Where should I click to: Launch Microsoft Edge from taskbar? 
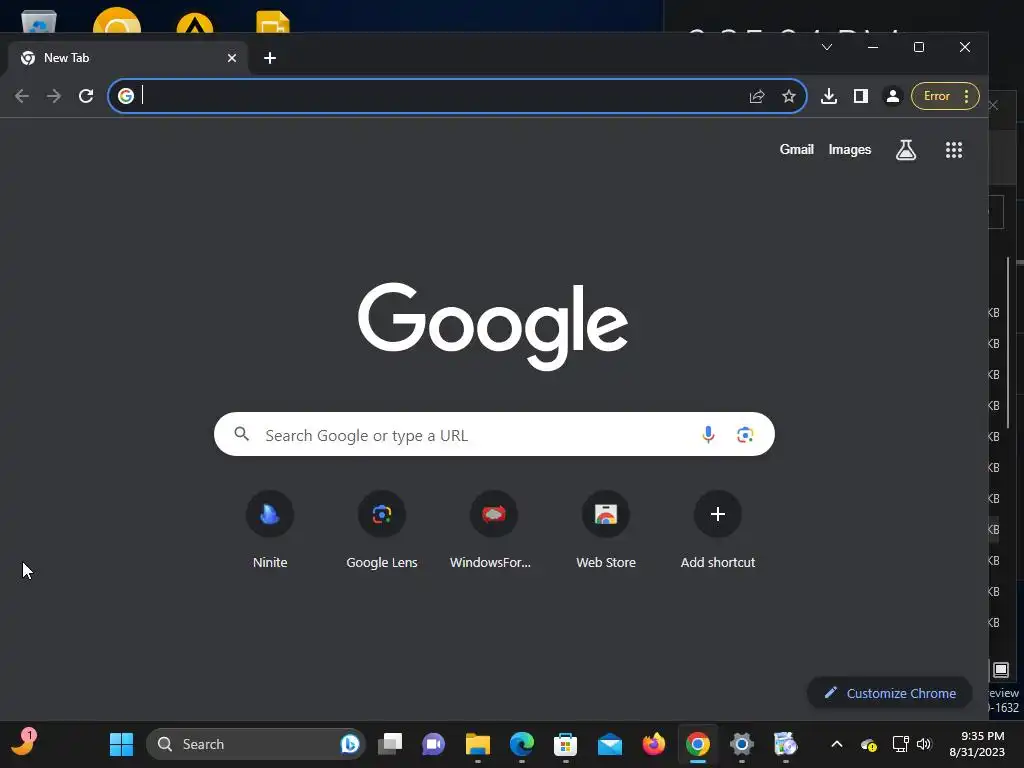(x=521, y=744)
